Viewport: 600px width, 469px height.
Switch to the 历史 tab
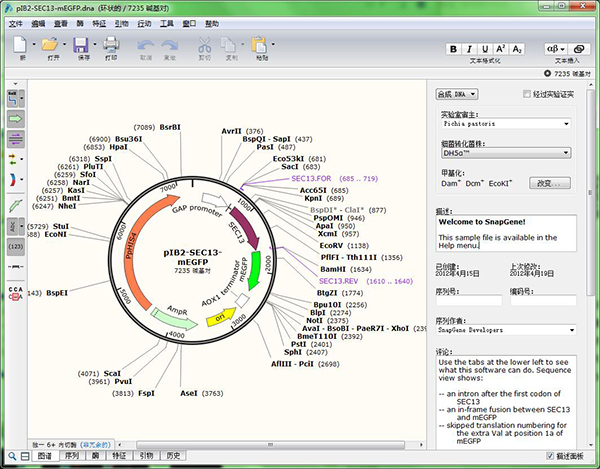[173, 456]
